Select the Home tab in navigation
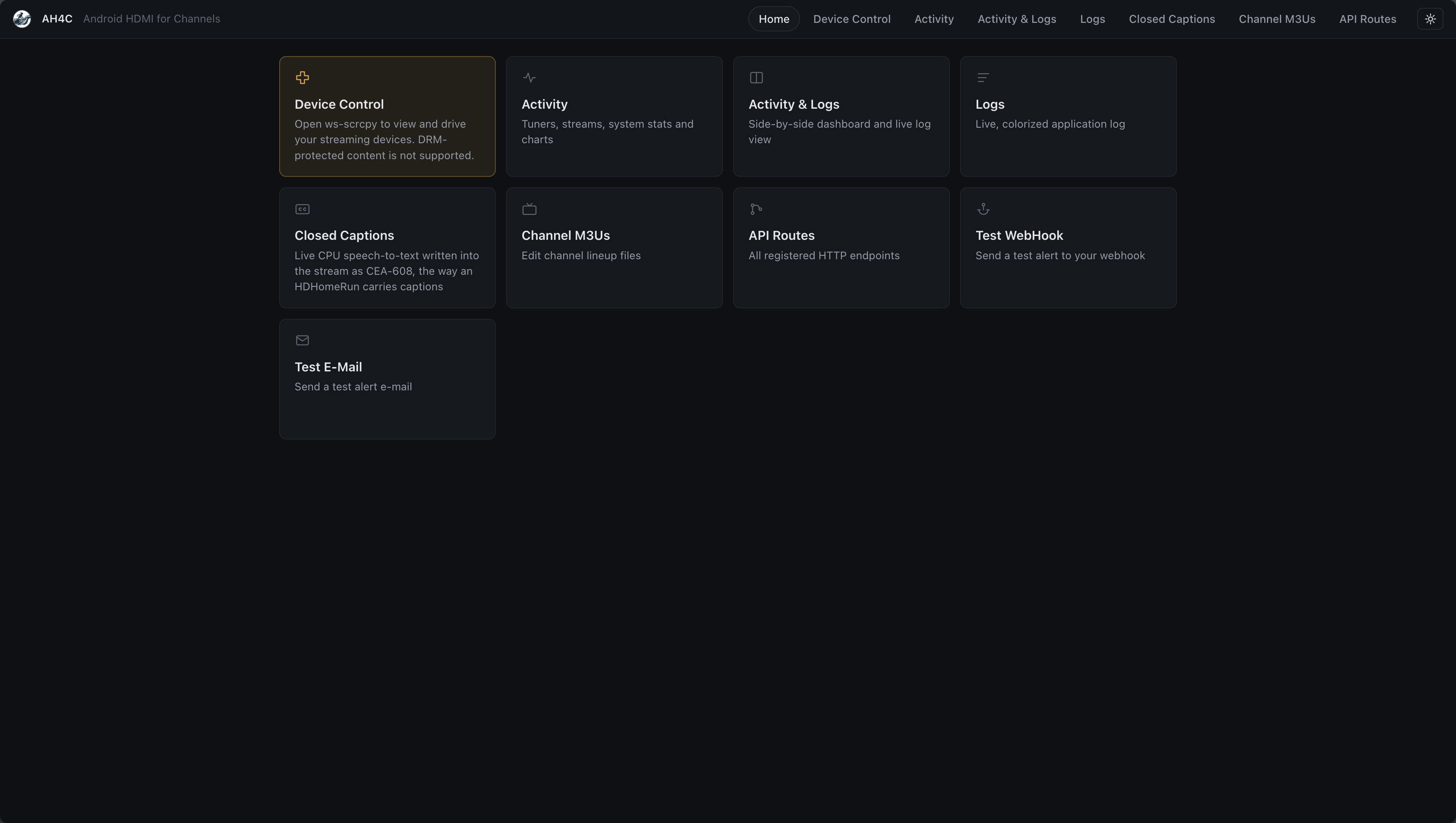 point(773,19)
